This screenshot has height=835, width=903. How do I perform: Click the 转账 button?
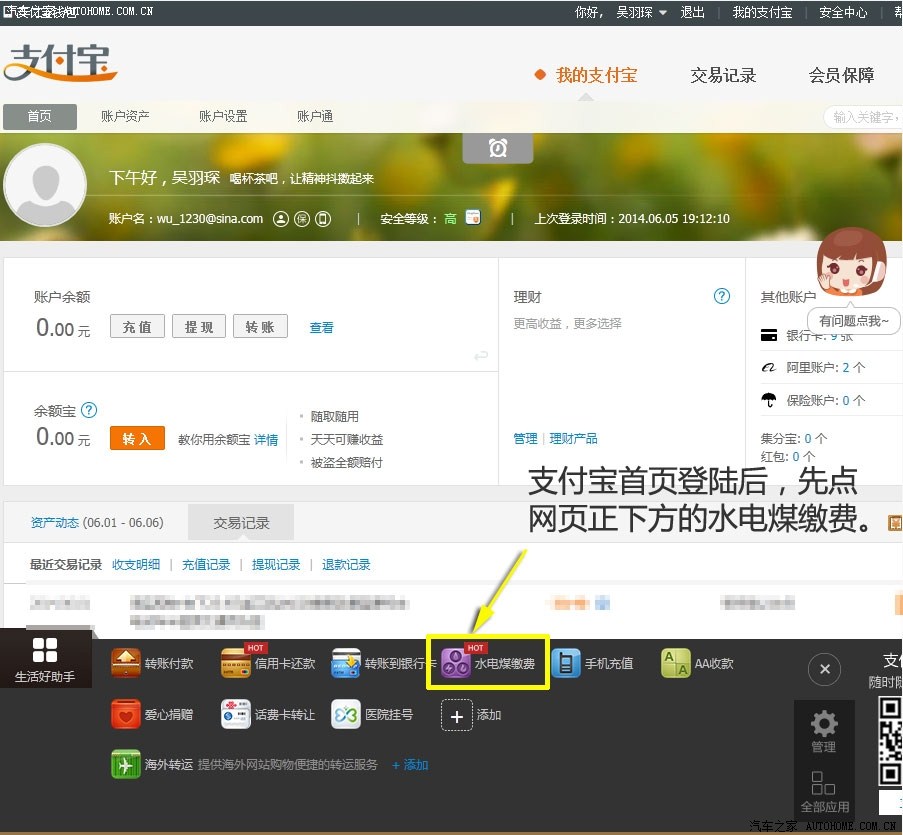(260, 327)
